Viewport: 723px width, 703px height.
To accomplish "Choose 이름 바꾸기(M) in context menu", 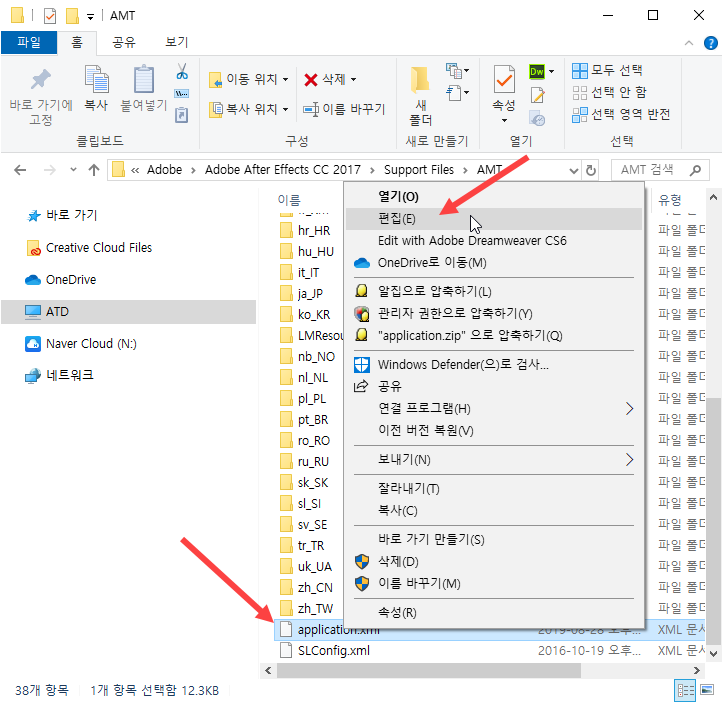I will (493, 584).
